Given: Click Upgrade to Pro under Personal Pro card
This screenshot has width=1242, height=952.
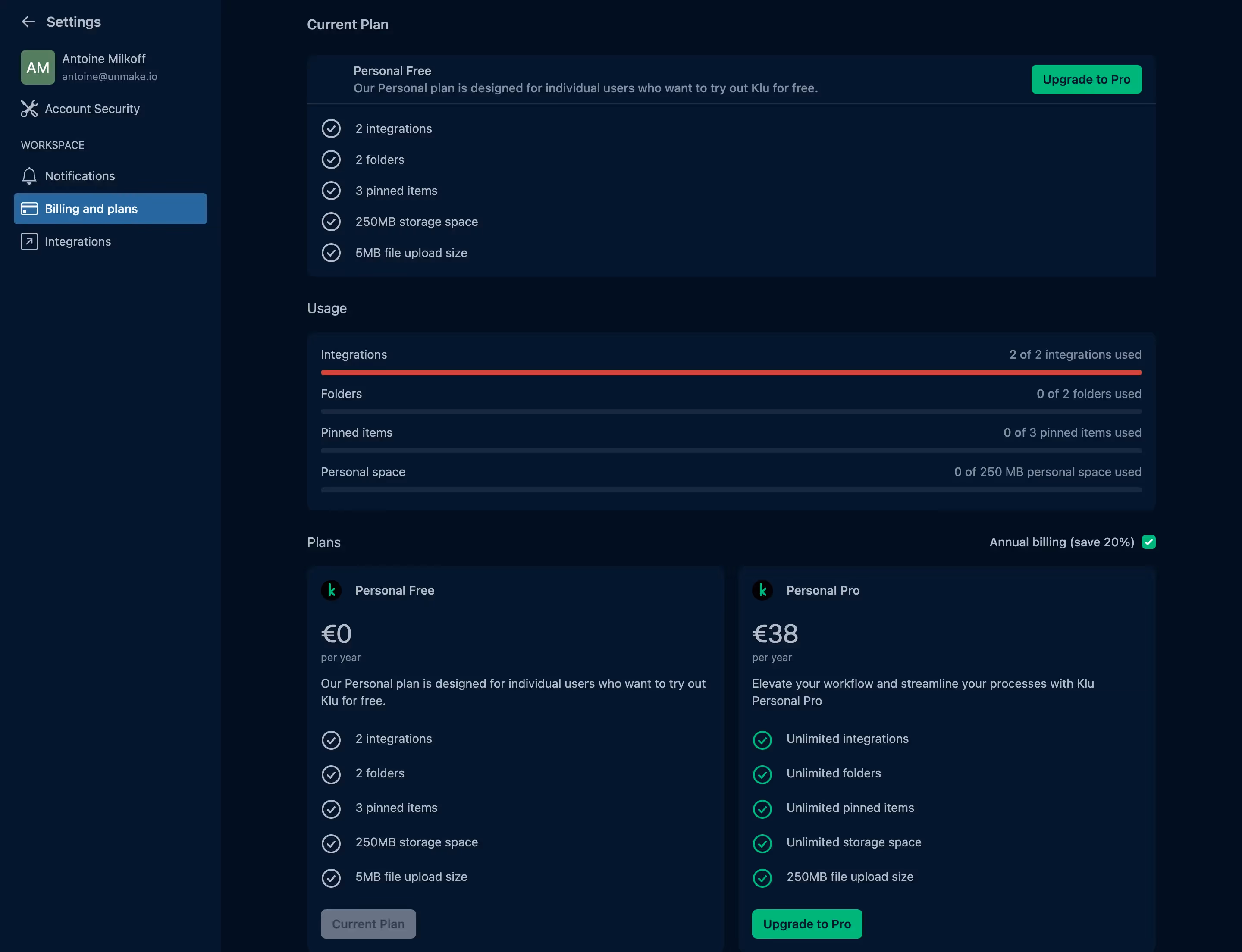Looking at the screenshot, I should 806,924.
